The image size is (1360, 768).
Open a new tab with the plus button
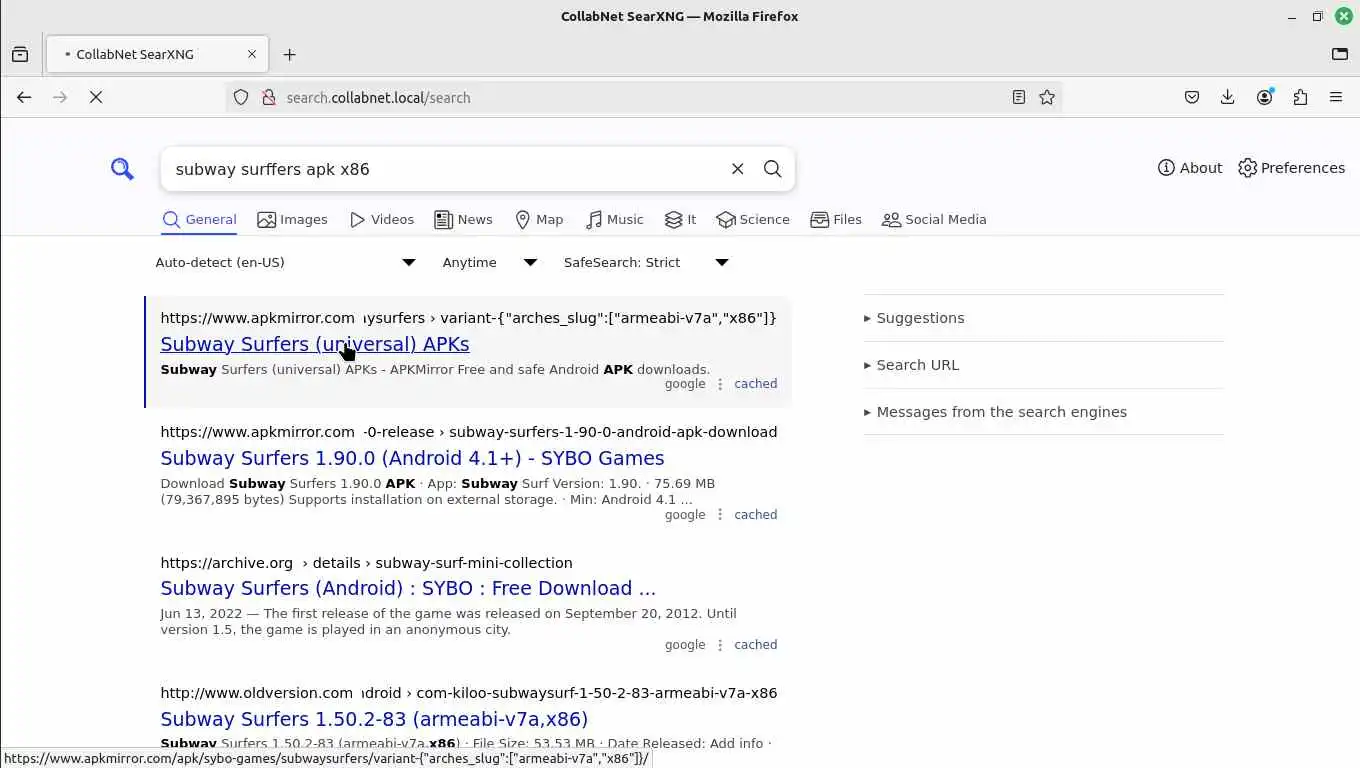pos(290,54)
